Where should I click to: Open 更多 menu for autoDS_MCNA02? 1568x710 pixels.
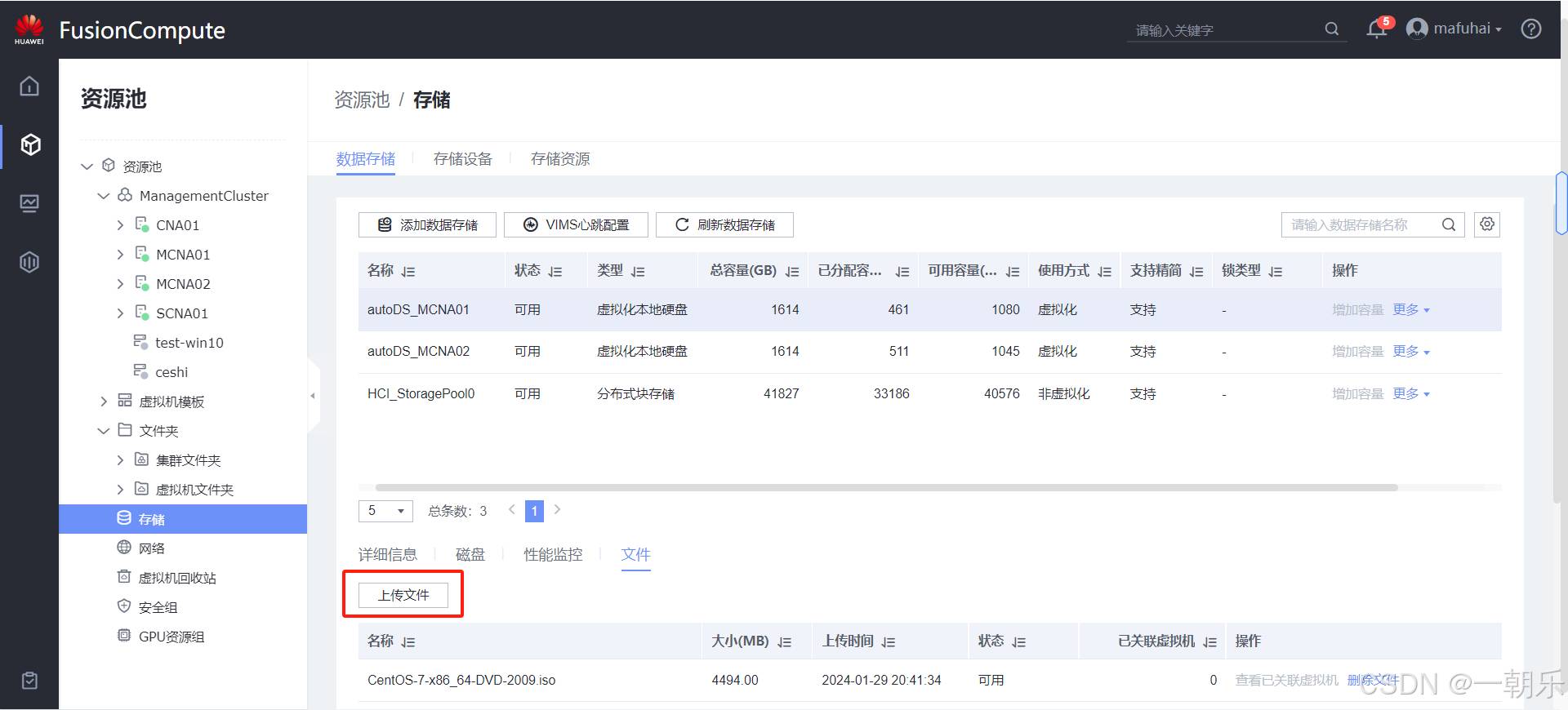[1411, 352]
